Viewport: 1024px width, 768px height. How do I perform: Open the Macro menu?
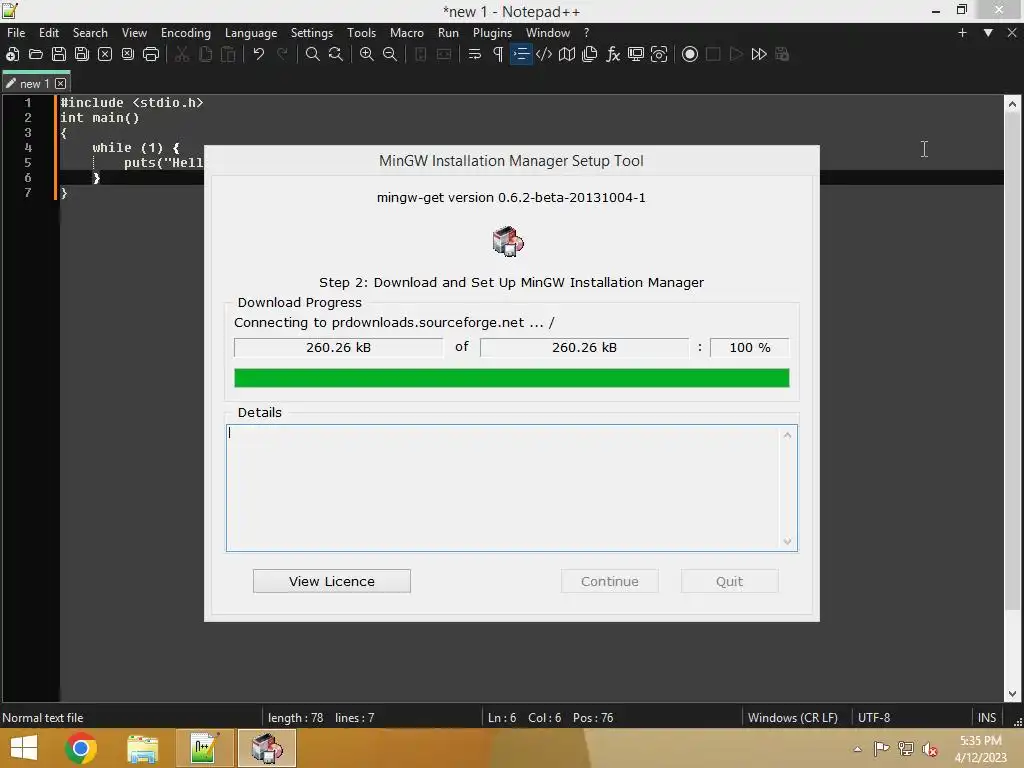pos(407,33)
